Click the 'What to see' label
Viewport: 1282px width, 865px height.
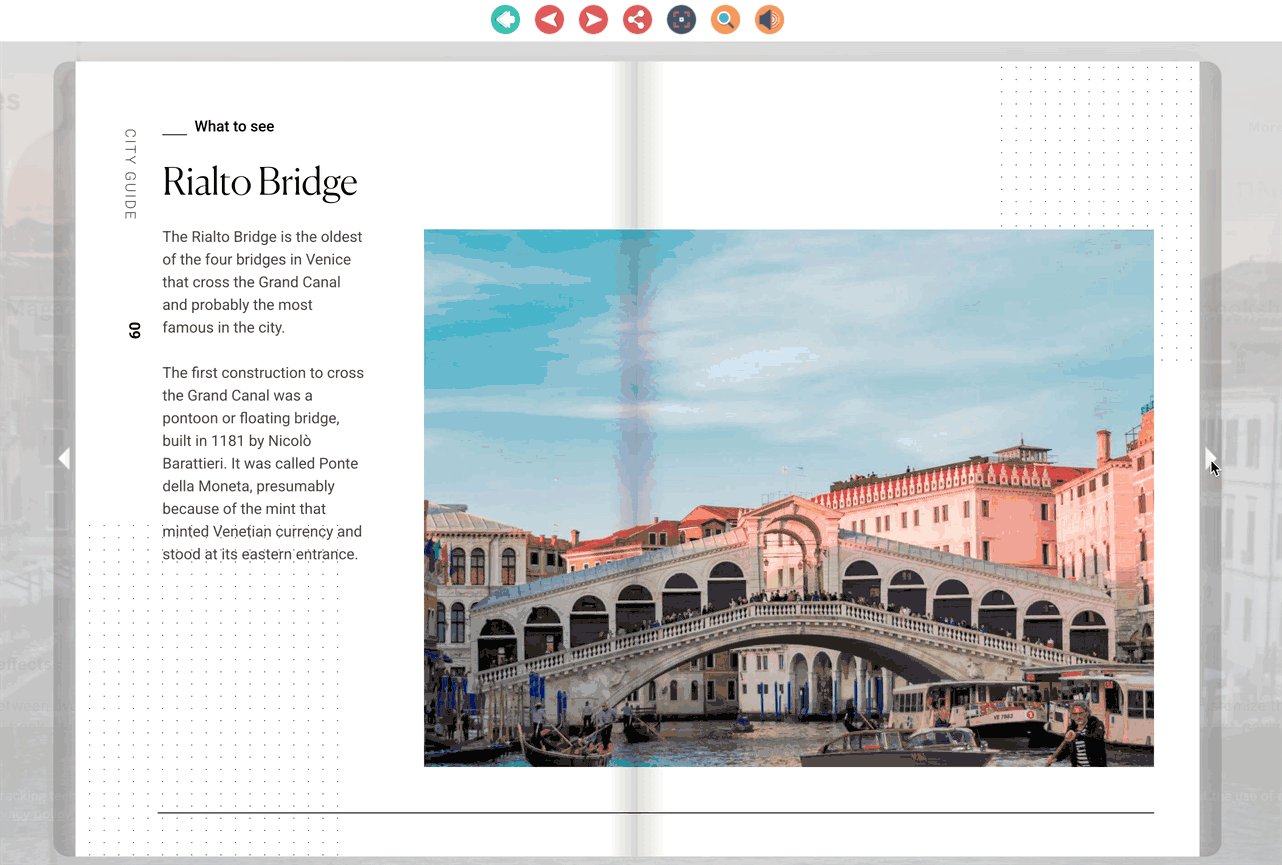[234, 126]
